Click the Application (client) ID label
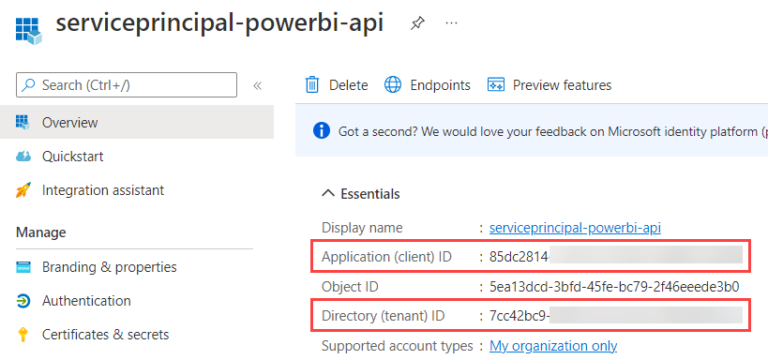The image size is (768, 360). coord(387,257)
